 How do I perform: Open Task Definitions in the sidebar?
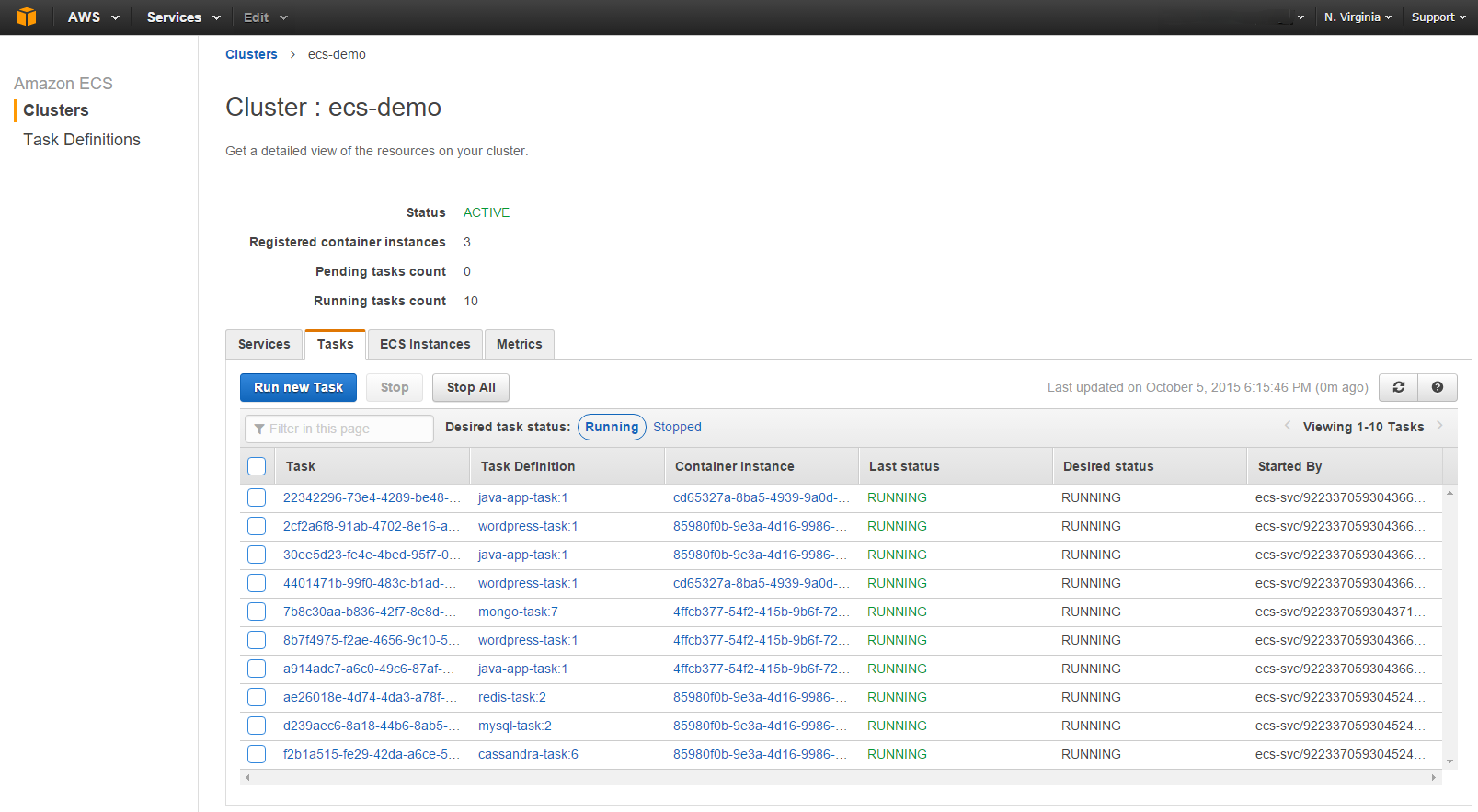[x=82, y=140]
